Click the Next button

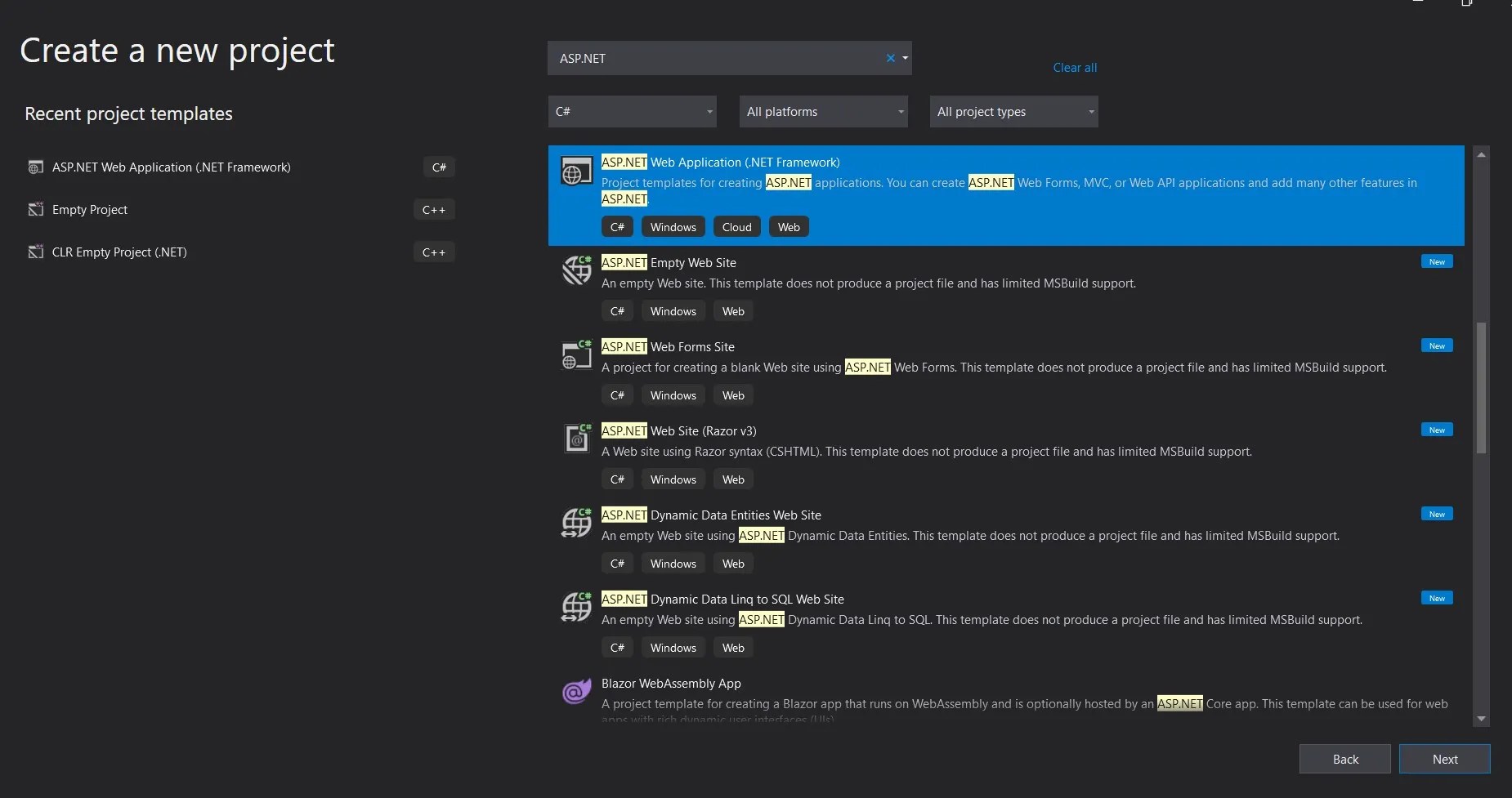click(x=1445, y=759)
